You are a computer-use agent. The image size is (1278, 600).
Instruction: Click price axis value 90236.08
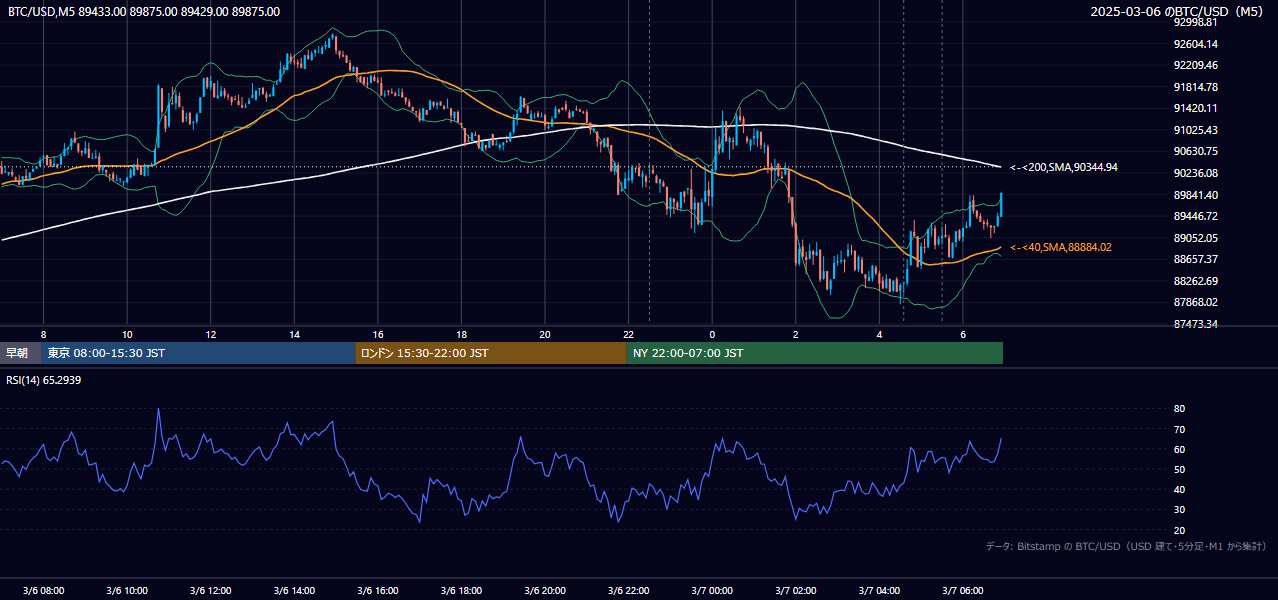pos(1195,173)
